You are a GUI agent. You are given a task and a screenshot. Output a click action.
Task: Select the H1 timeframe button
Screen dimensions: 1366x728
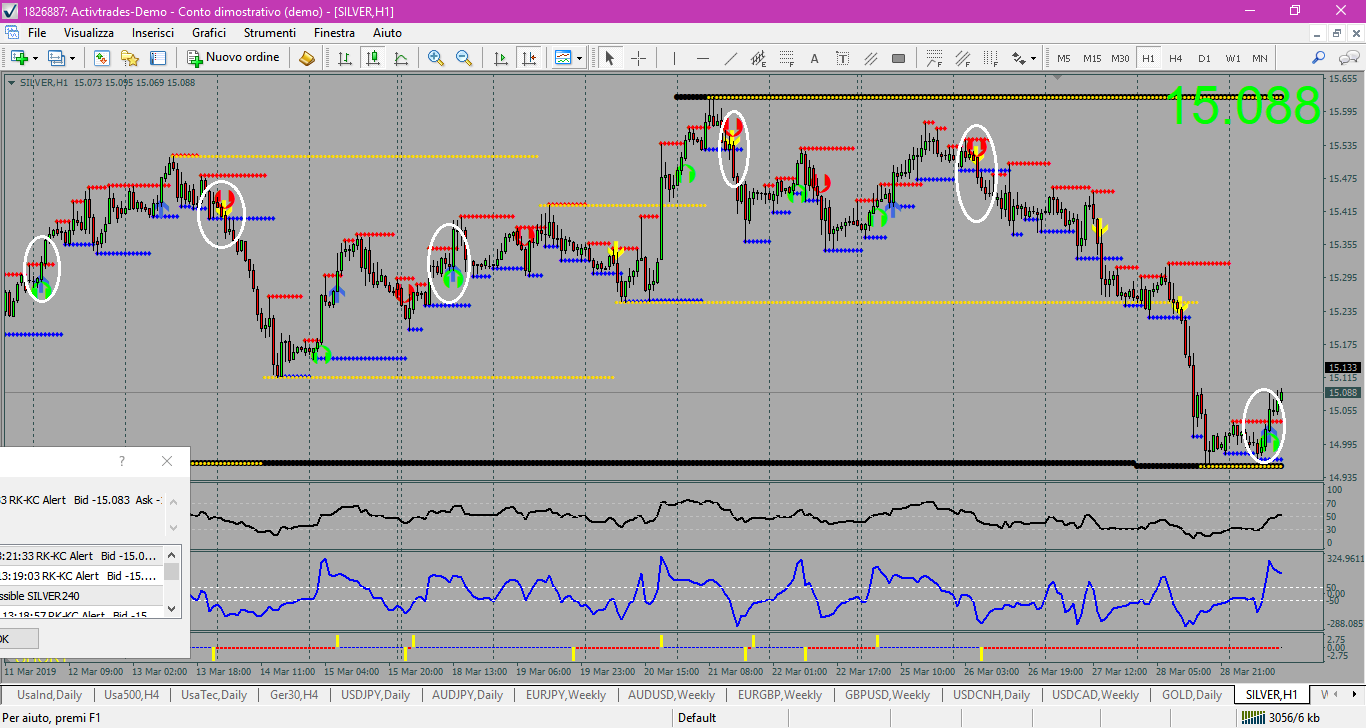point(1148,58)
